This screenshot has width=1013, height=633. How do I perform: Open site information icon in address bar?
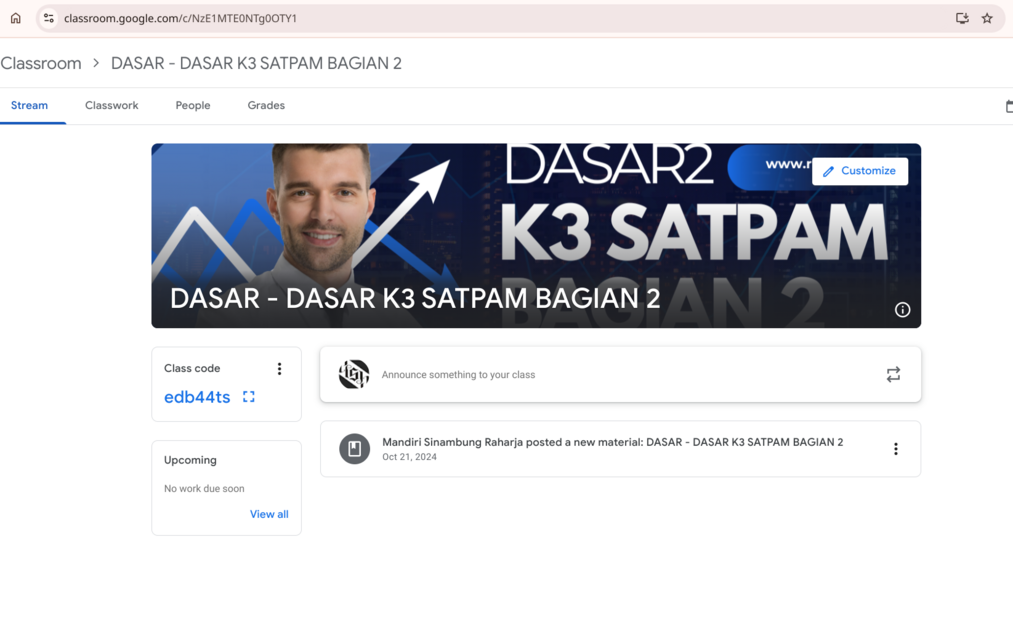tap(48, 18)
